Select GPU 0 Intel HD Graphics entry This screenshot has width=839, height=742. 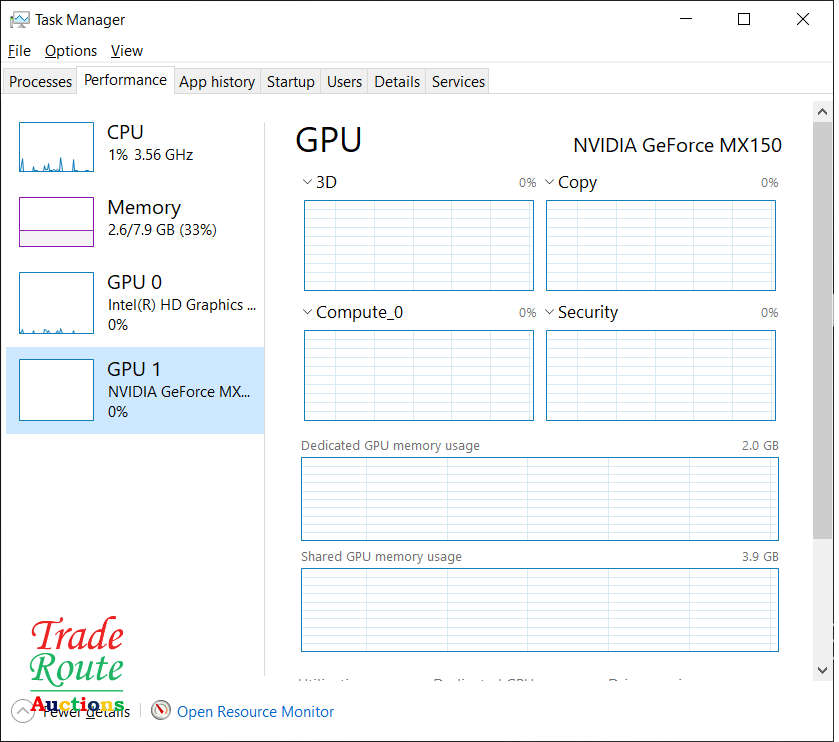135,302
